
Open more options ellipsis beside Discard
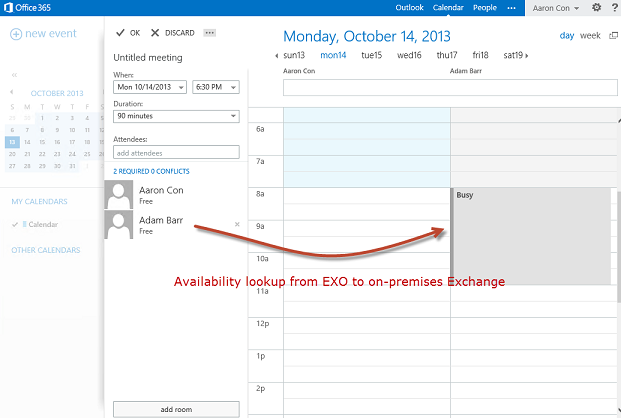coord(210,33)
